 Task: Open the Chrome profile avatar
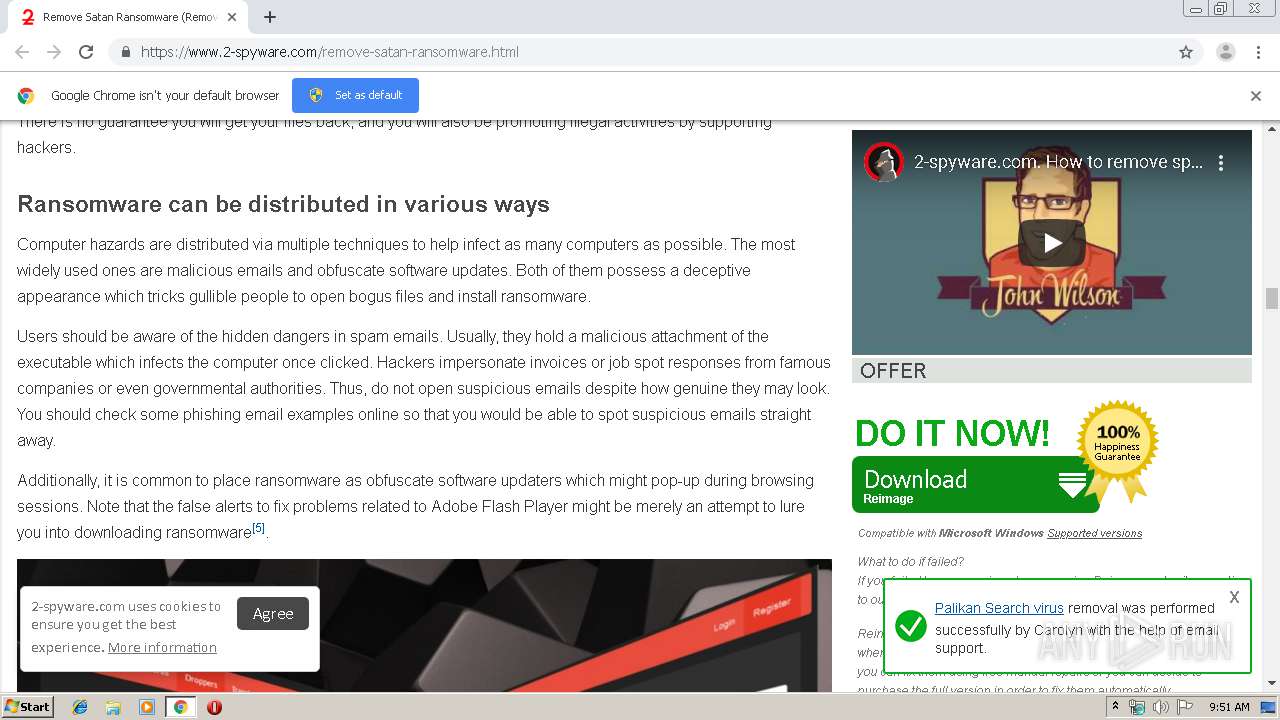click(x=1226, y=52)
